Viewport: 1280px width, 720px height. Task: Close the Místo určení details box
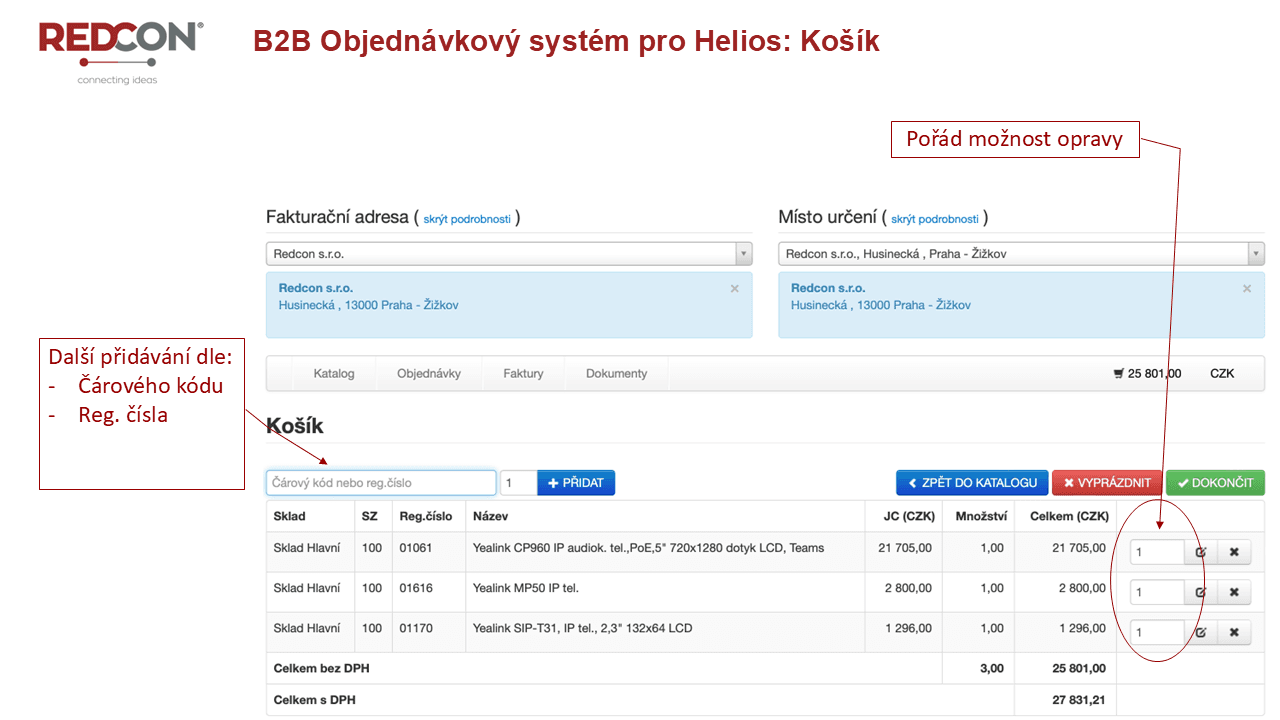1247,288
